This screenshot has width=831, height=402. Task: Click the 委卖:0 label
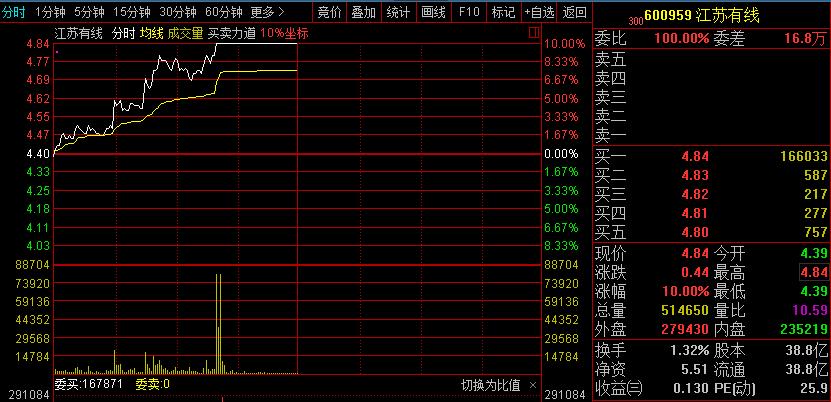pos(153,384)
